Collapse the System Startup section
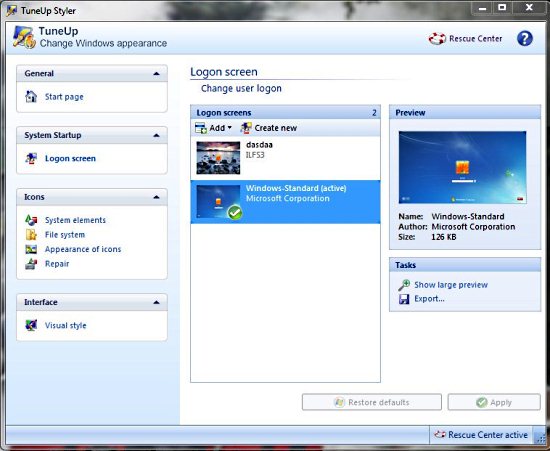 [156, 135]
